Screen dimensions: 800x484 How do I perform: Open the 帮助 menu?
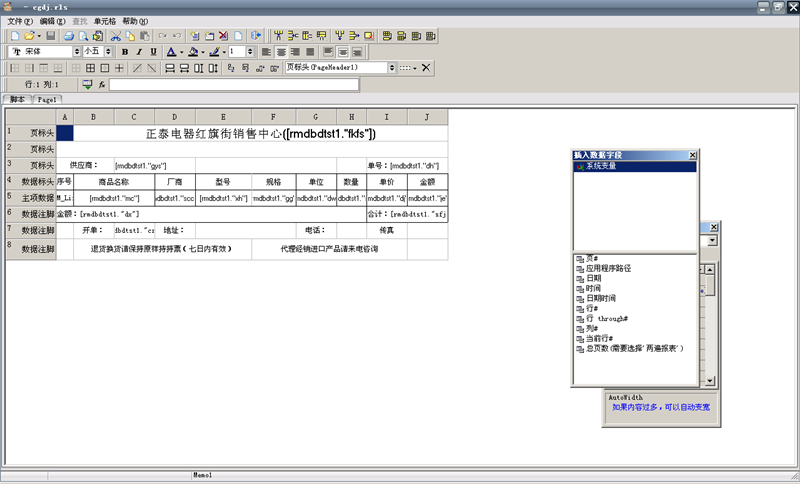coord(135,21)
